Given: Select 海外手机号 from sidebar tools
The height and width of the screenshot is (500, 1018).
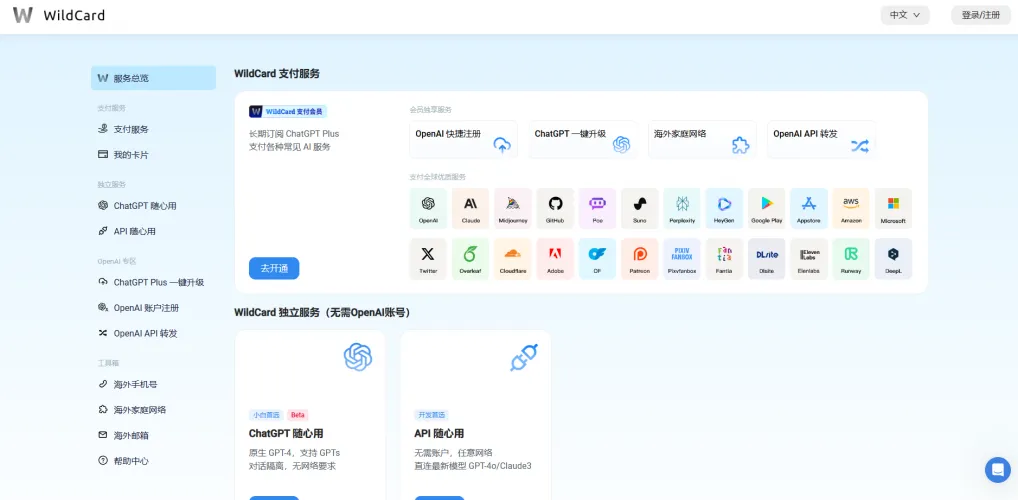Looking at the screenshot, I should click(135, 384).
